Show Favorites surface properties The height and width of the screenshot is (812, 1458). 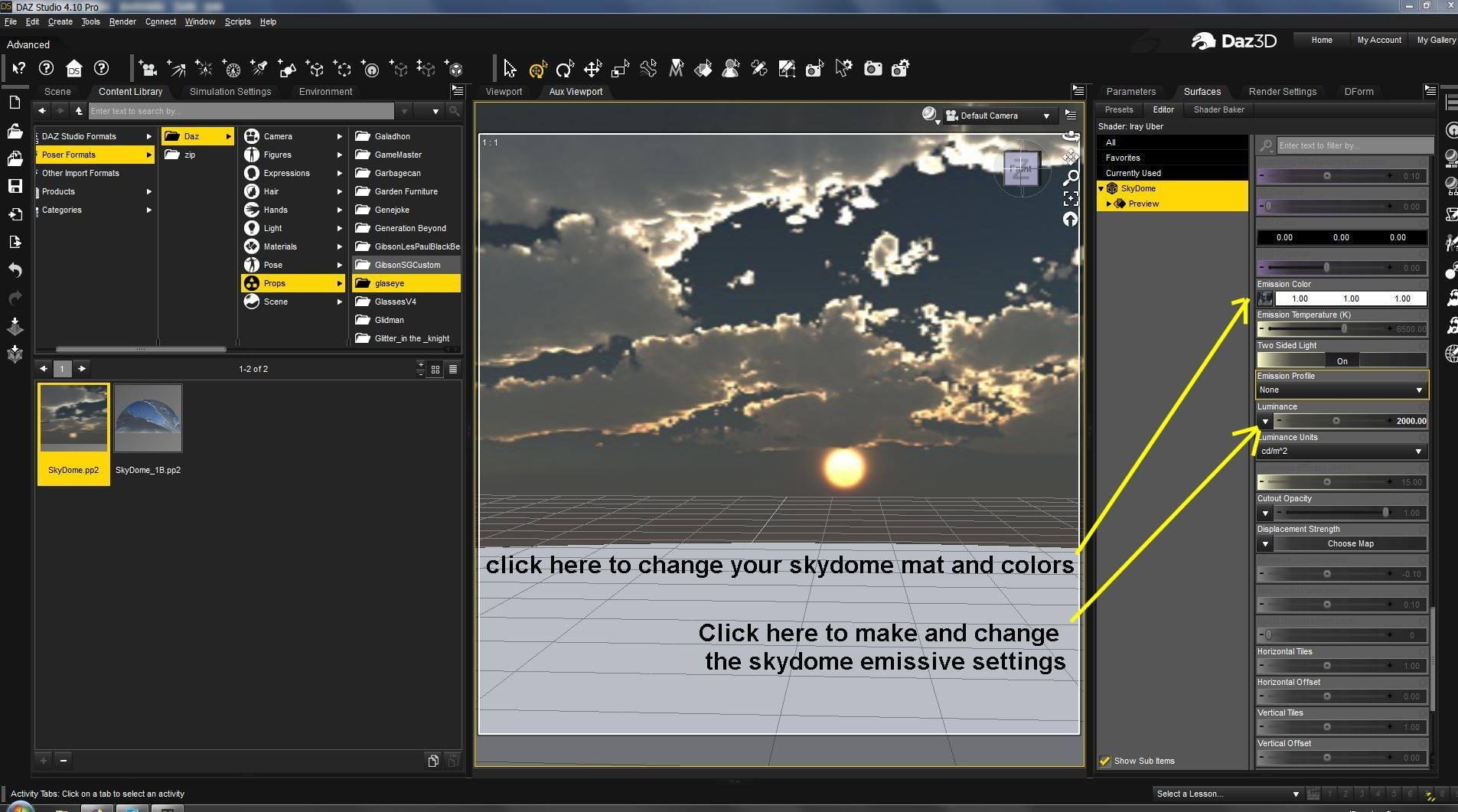1123,158
